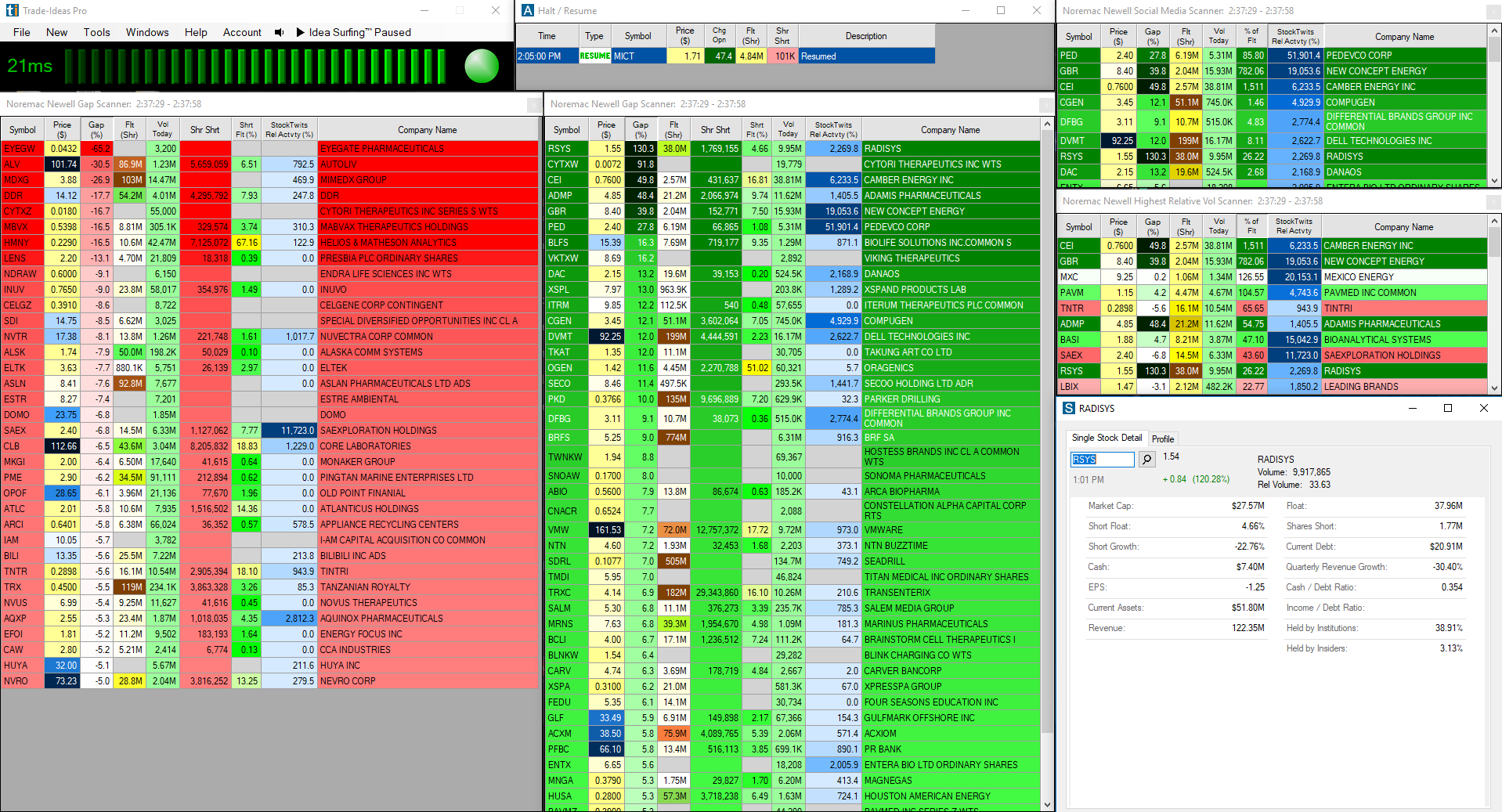Select VMWARE company name in middle scanner

883,530
